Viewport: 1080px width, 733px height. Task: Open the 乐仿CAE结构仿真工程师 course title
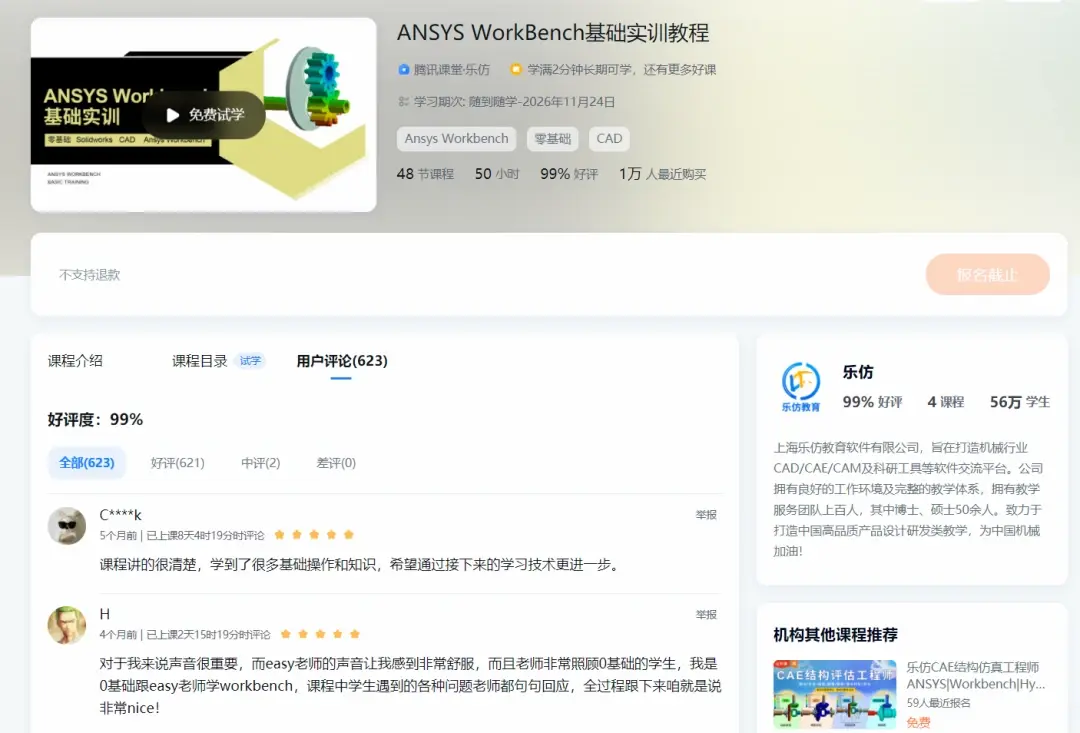[x=975, y=676]
